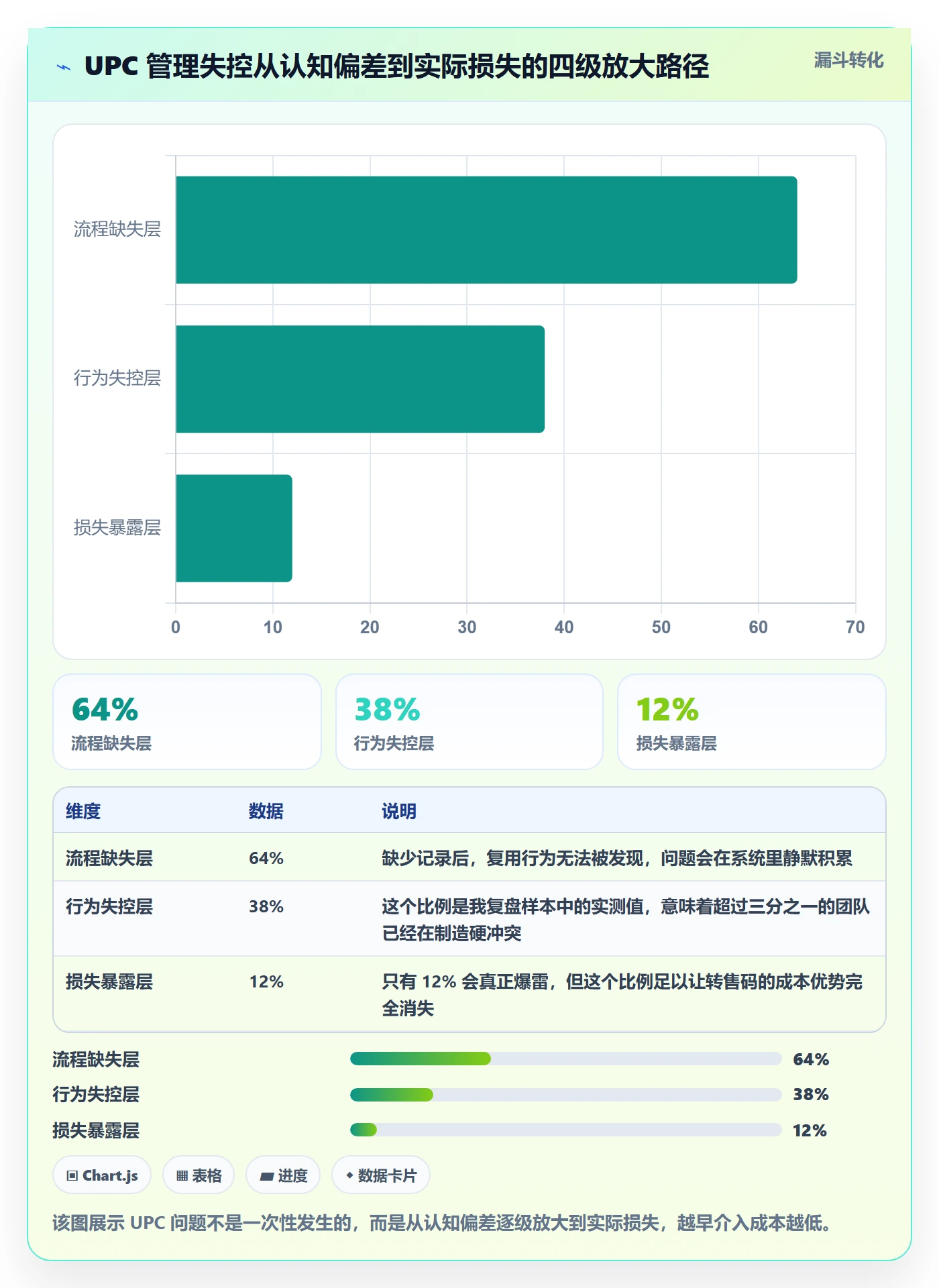Click the 损失暴露层 bar in the chart
The height and width of the screenshot is (1288, 939).
click(234, 528)
